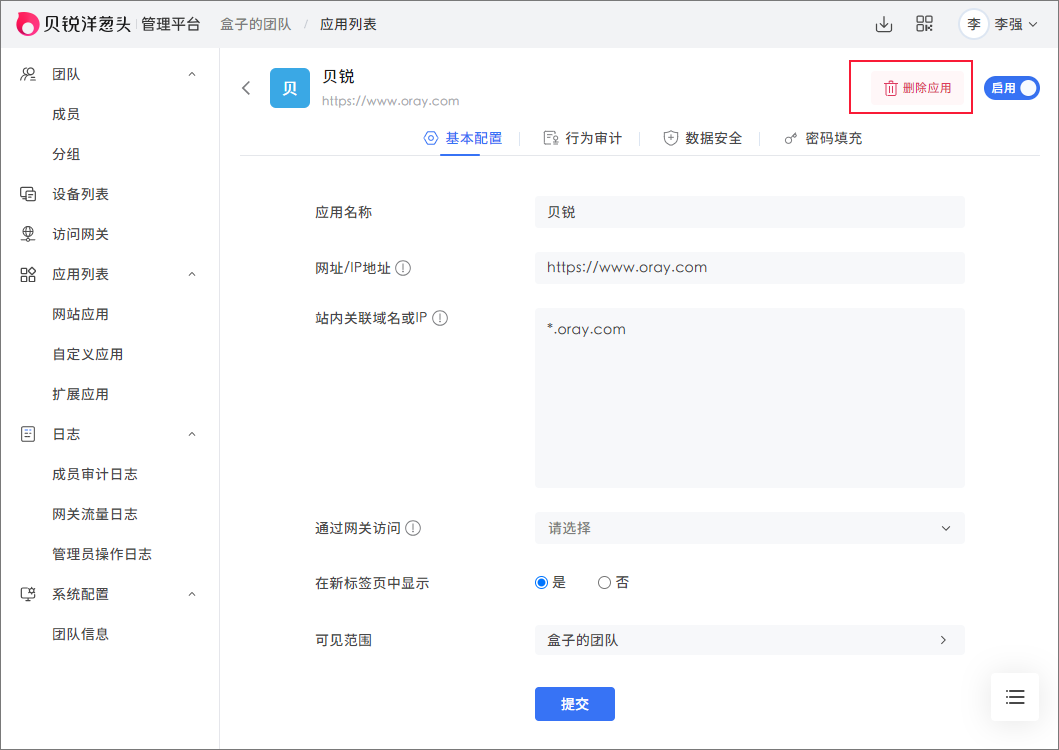Click the 李 user avatar
Viewport: 1059px width, 750px height.
pyautogui.click(x=973, y=24)
